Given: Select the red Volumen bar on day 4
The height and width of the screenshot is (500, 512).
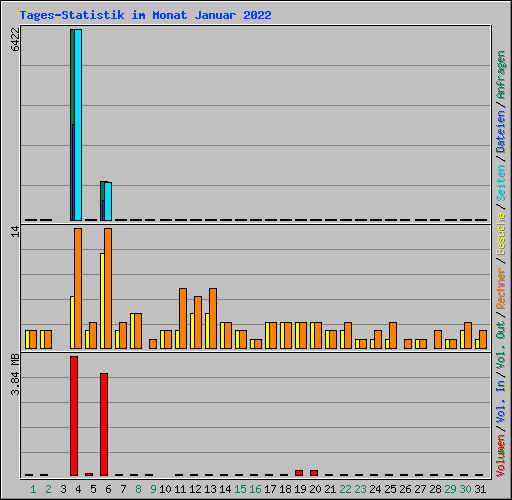Looking at the screenshot, I should coord(74,416).
